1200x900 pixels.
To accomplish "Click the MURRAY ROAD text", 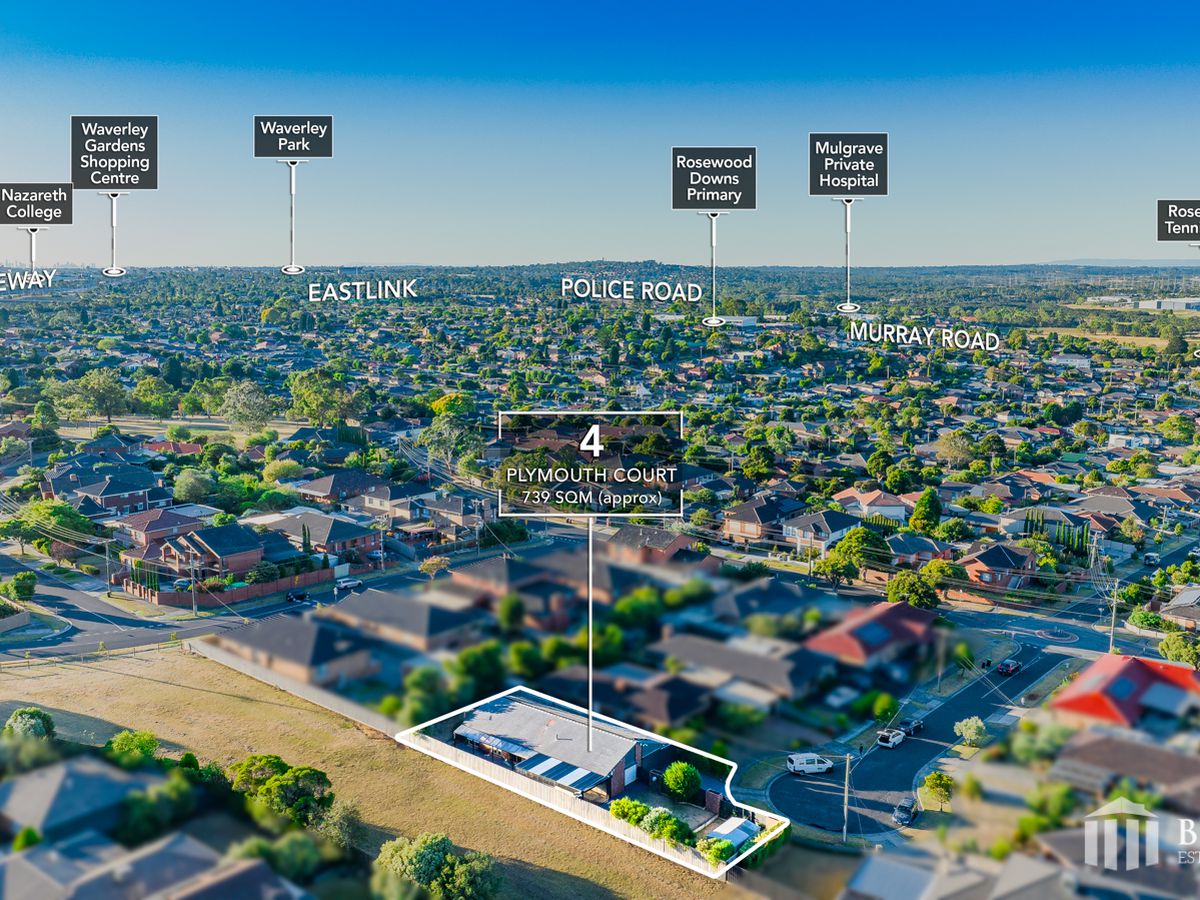I will [x=924, y=336].
